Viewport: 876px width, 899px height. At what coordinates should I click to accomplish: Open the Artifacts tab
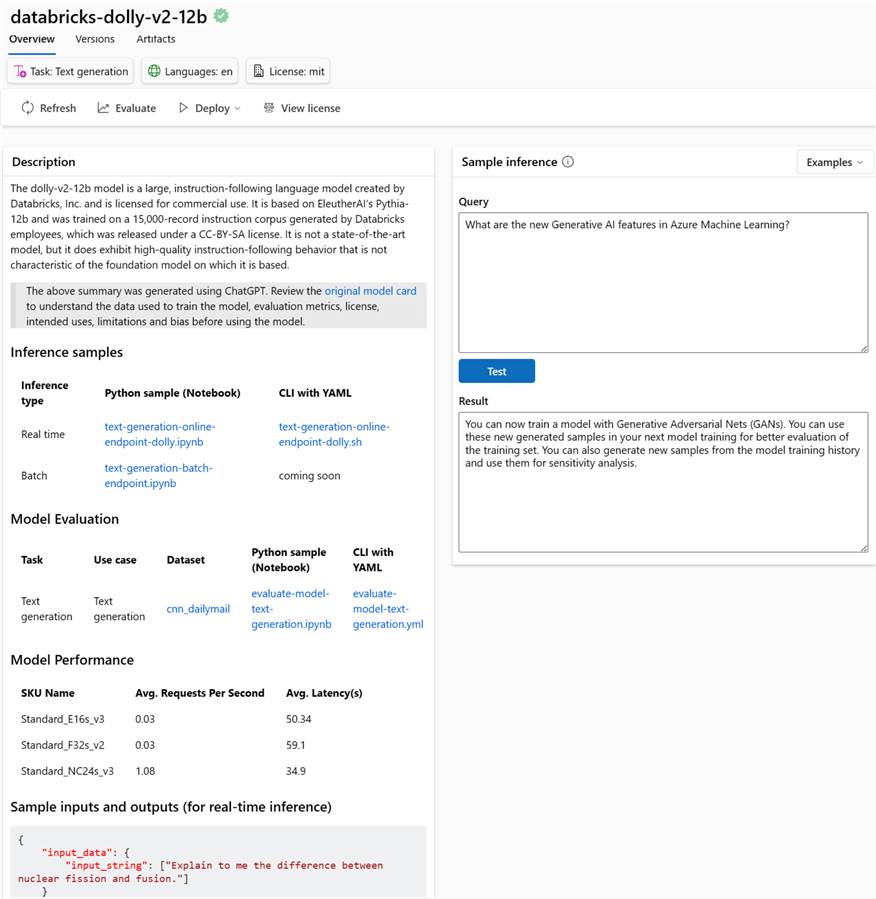click(x=155, y=39)
